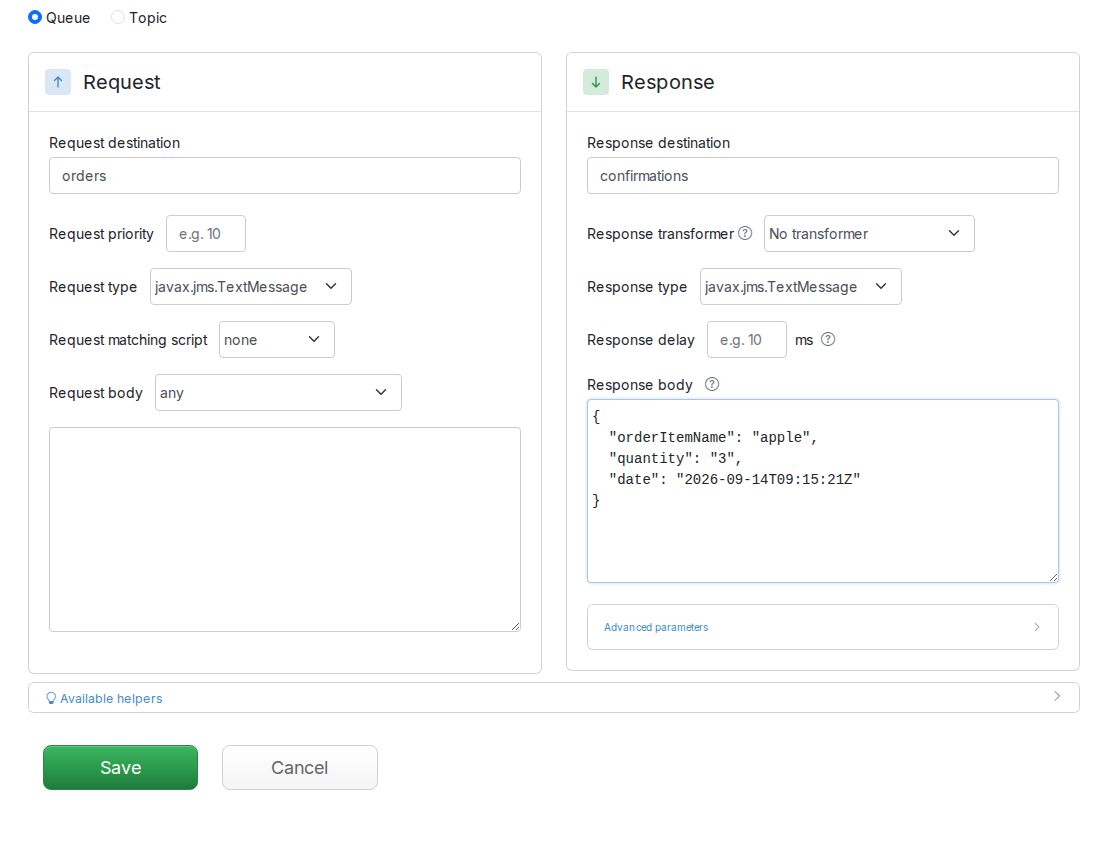Screen dimensions: 1108x847
Task: Open the Response transformer help icon
Action: (745, 233)
